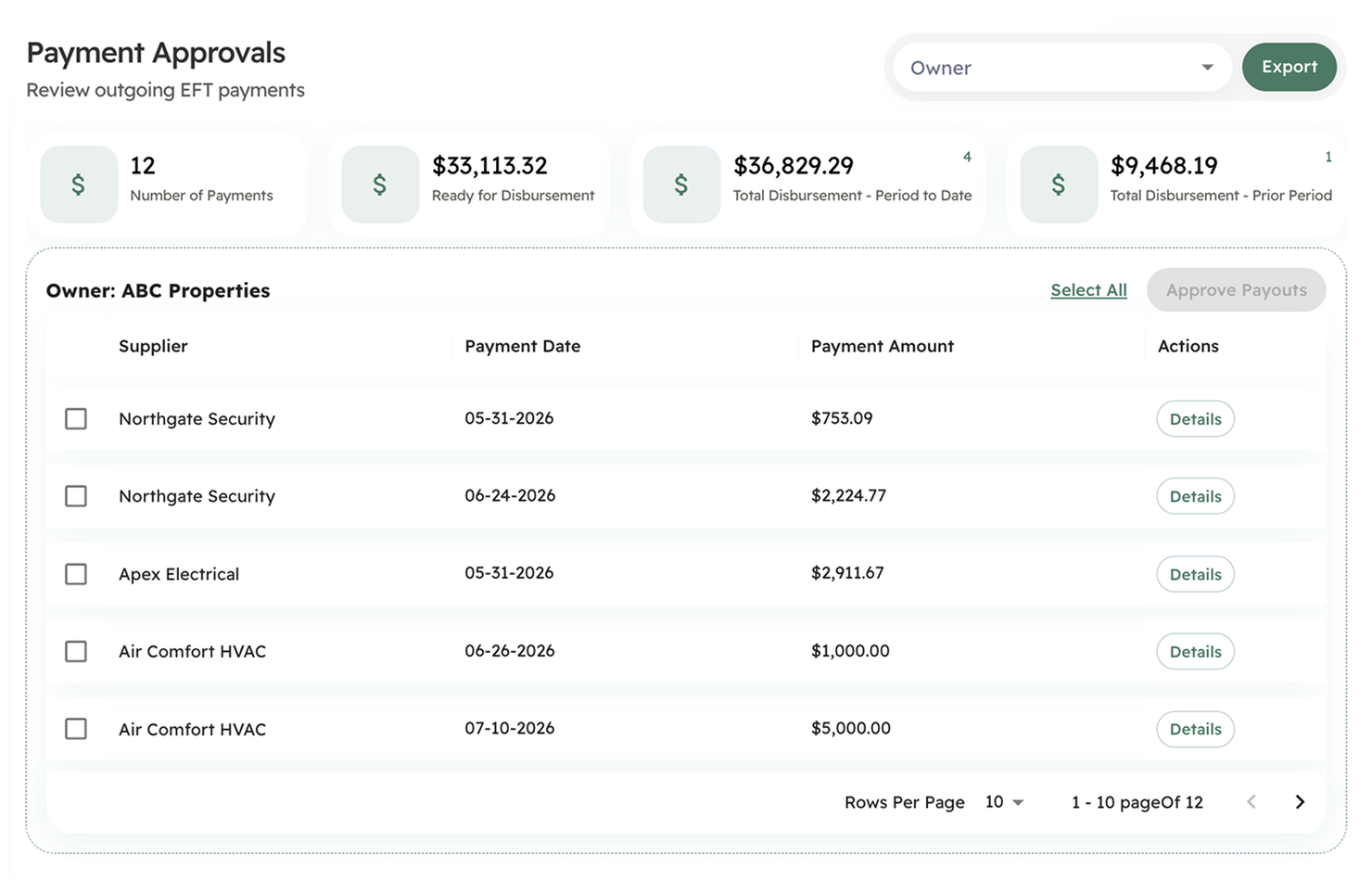
Task: Tick the Apex Electrical payment checkbox
Action: pos(76,574)
